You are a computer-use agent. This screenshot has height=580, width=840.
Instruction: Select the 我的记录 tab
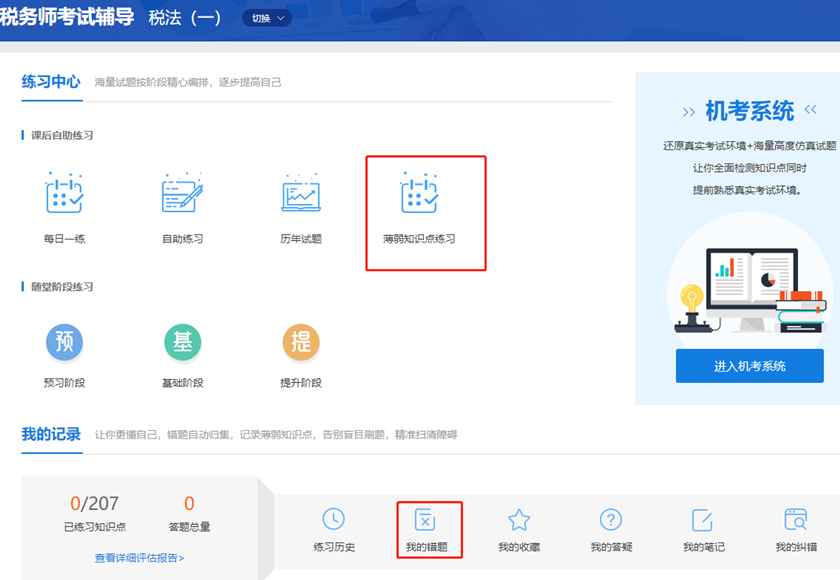click(x=51, y=434)
